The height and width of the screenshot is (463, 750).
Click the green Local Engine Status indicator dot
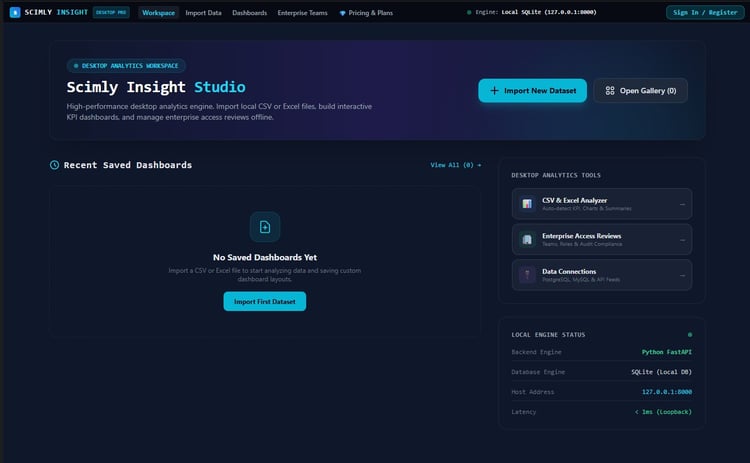[690, 334]
